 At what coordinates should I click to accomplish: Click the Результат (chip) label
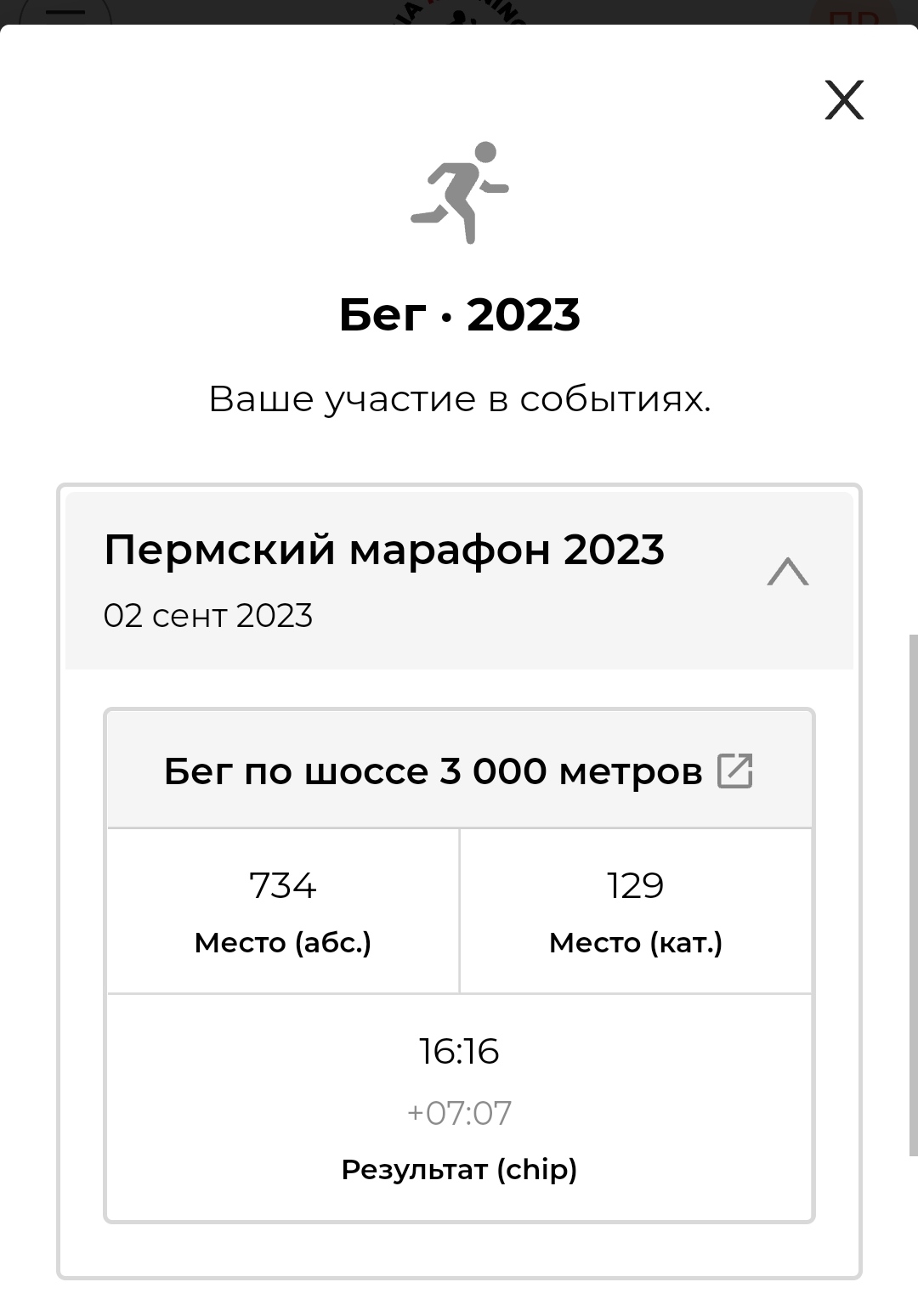click(459, 1170)
